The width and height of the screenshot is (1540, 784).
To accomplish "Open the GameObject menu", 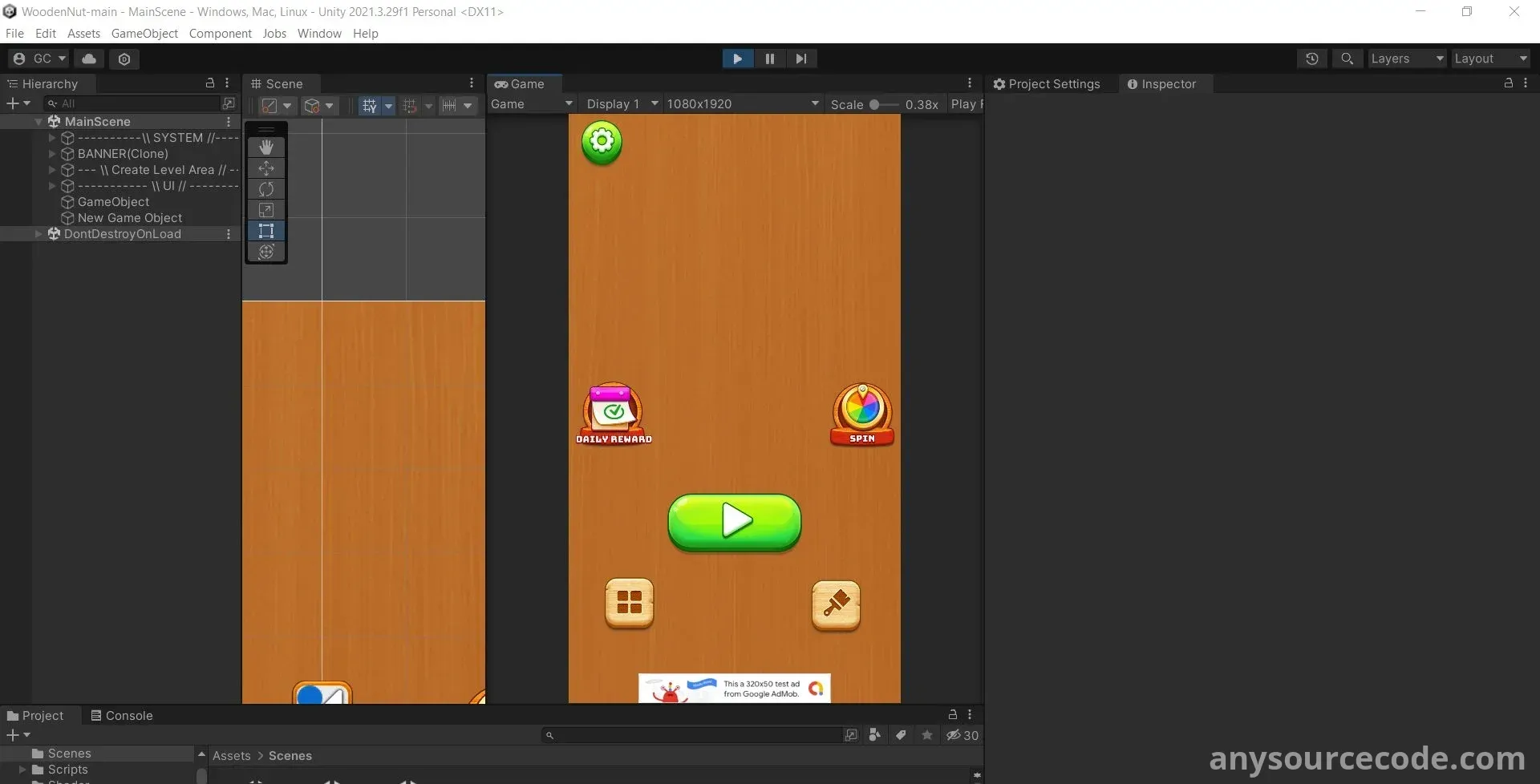I will click(x=144, y=34).
